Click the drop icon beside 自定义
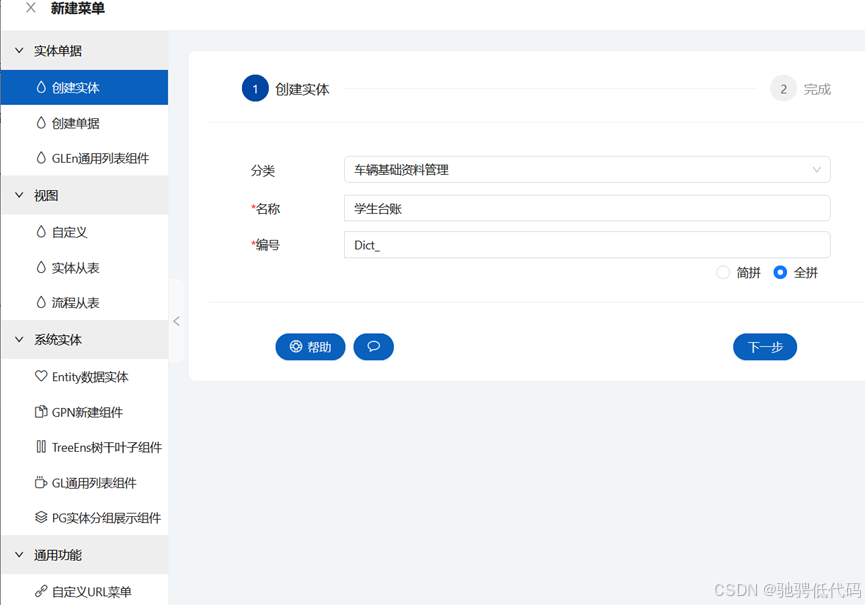 pos(41,232)
